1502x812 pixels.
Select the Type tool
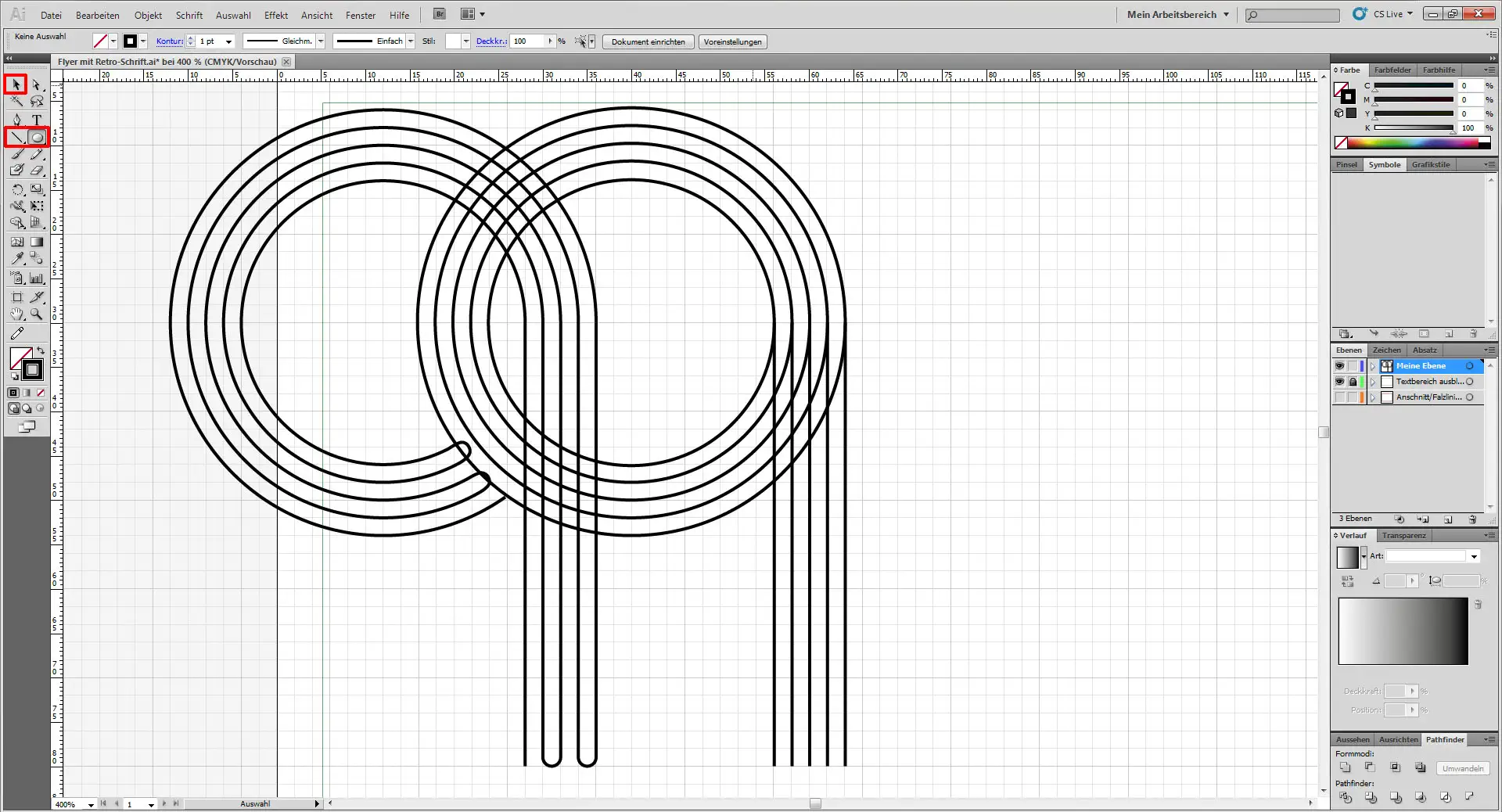click(x=36, y=120)
